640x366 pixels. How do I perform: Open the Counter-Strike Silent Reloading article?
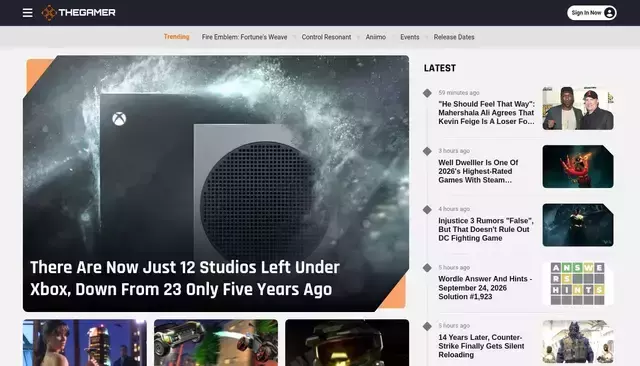481,346
